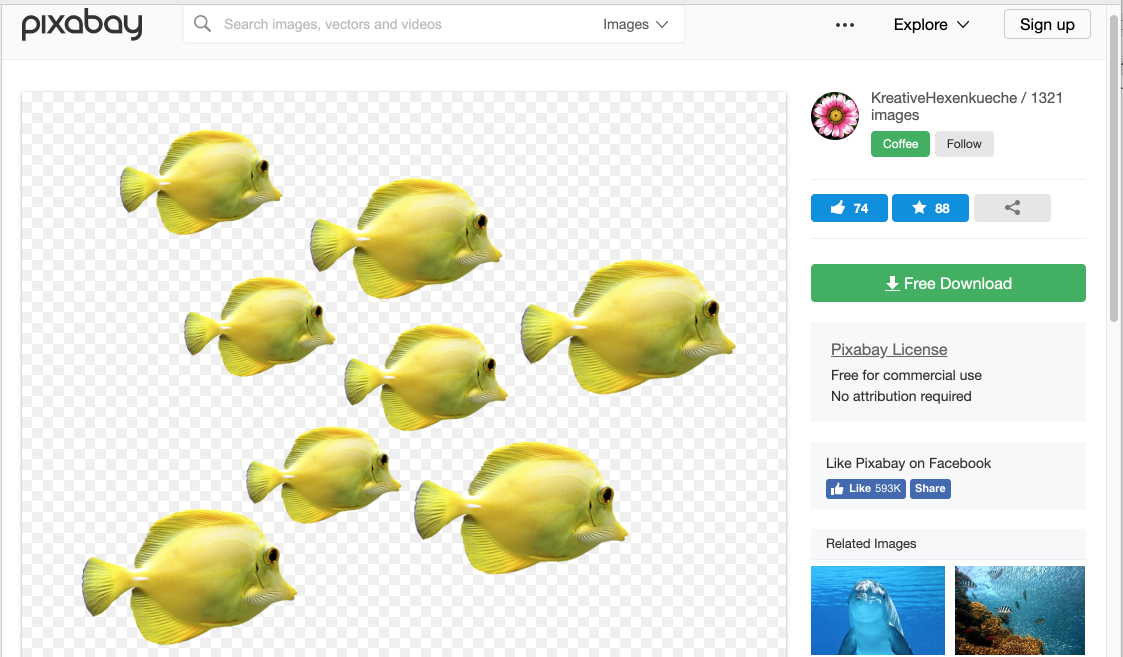
Task: Favorite the image with star button
Action: [930, 208]
